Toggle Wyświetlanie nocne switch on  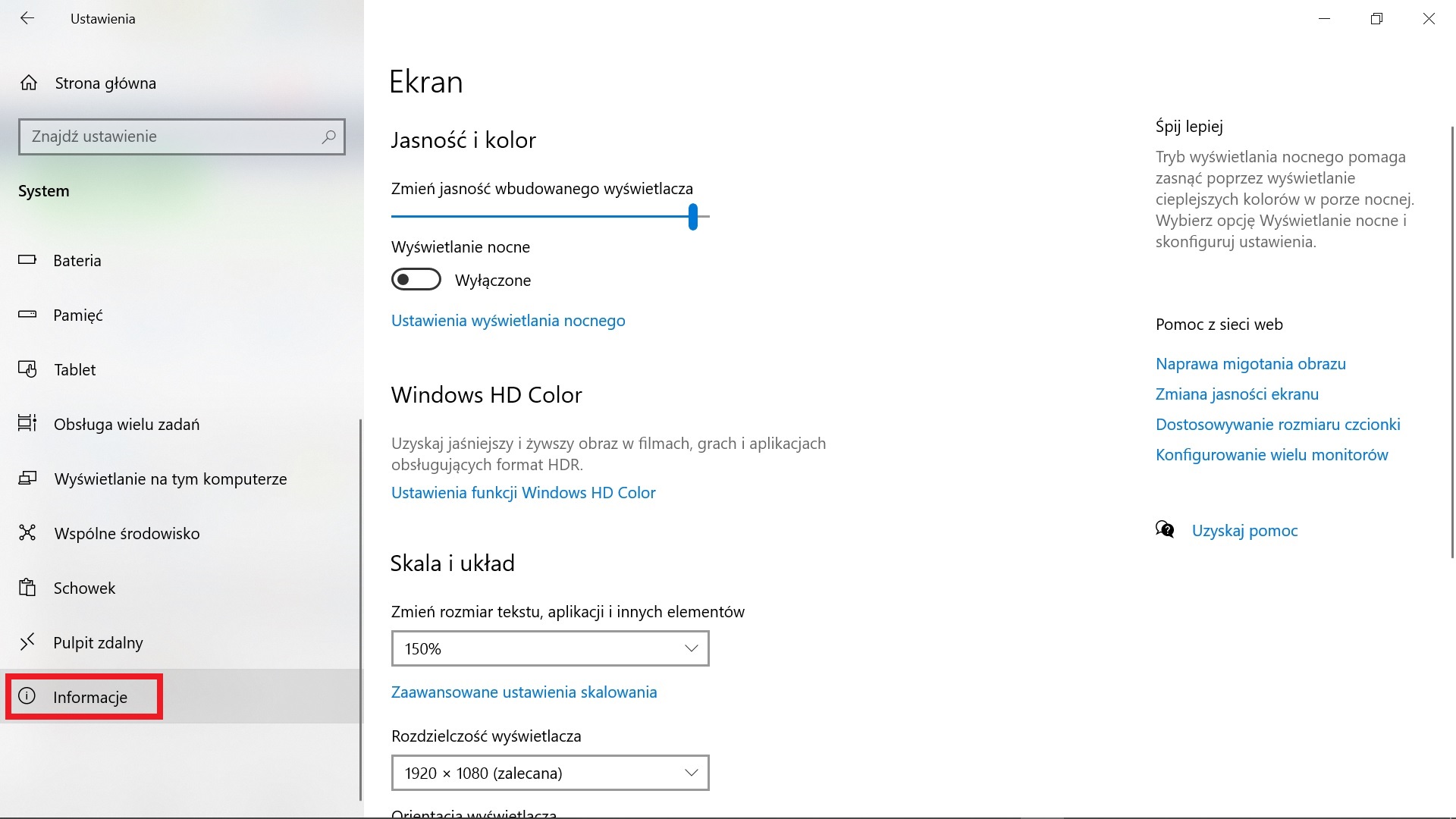click(x=416, y=280)
